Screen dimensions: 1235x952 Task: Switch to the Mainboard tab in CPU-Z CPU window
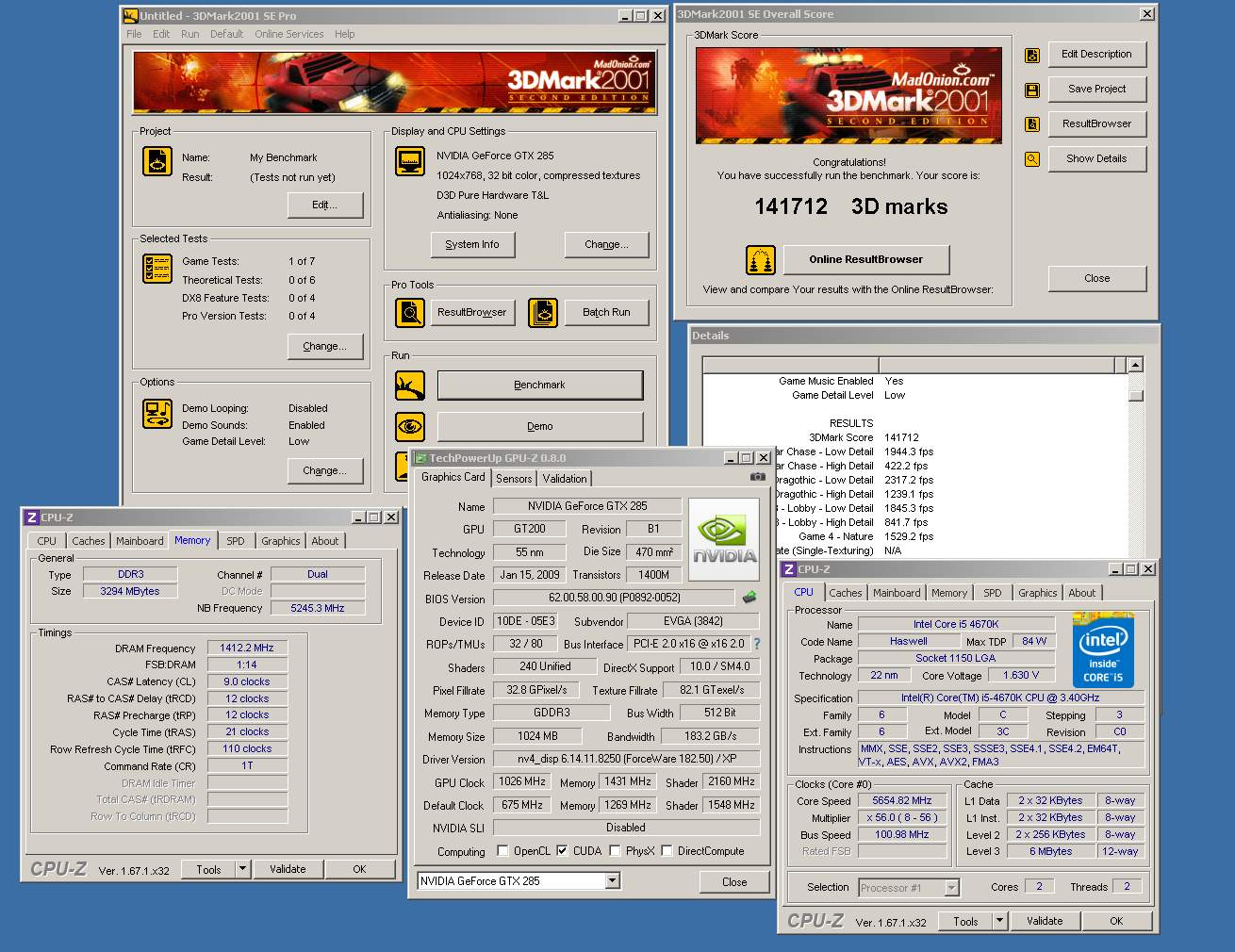point(897,593)
